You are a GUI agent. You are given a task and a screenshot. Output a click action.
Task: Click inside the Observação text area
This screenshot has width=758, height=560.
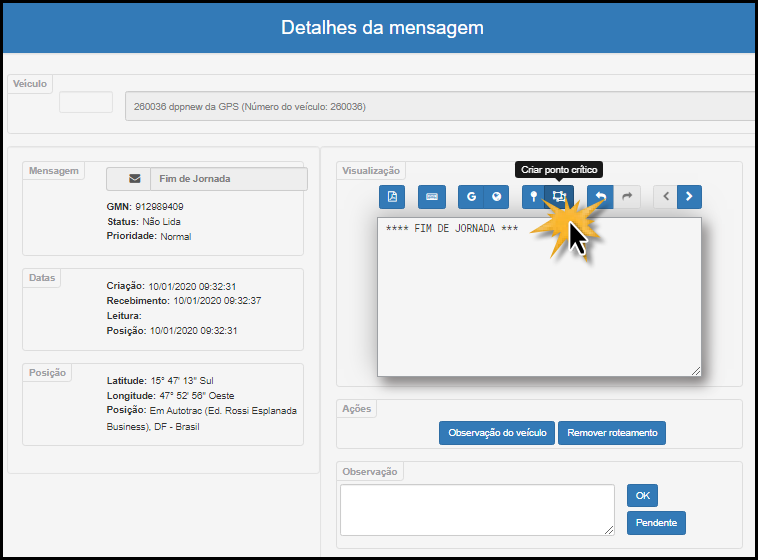477,510
